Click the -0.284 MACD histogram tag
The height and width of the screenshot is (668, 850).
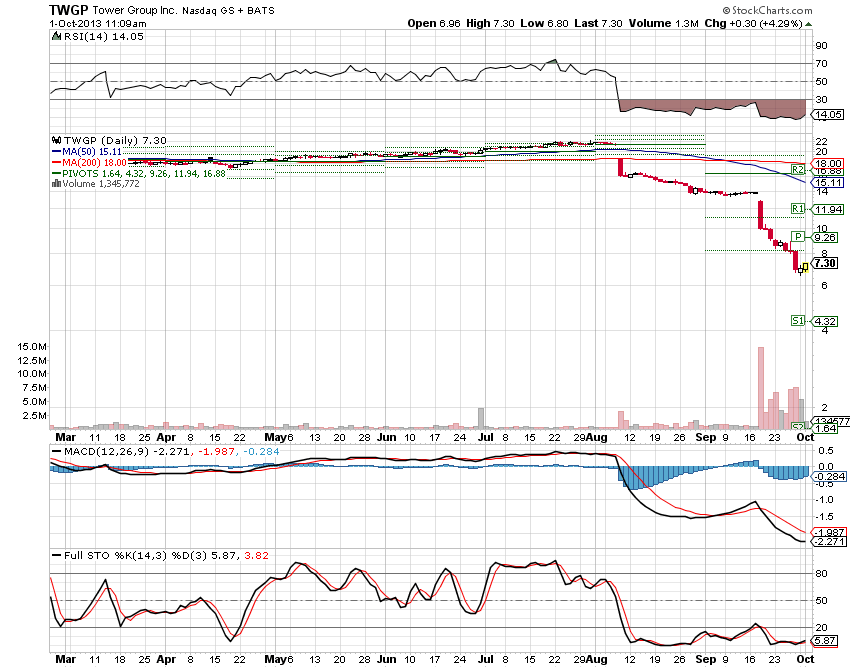point(828,477)
